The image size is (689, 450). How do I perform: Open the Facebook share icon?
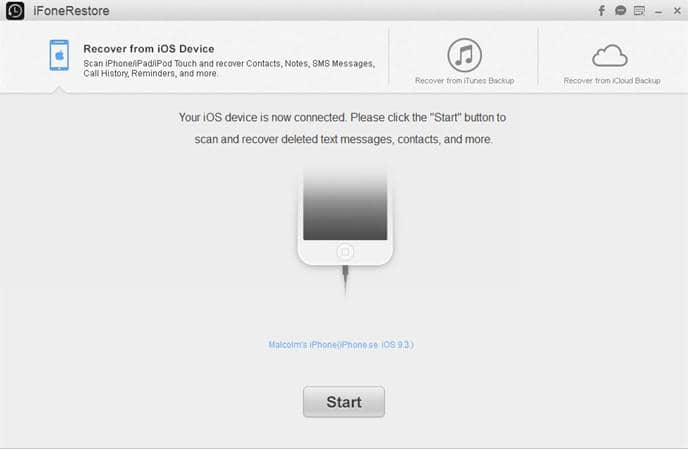tap(602, 11)
